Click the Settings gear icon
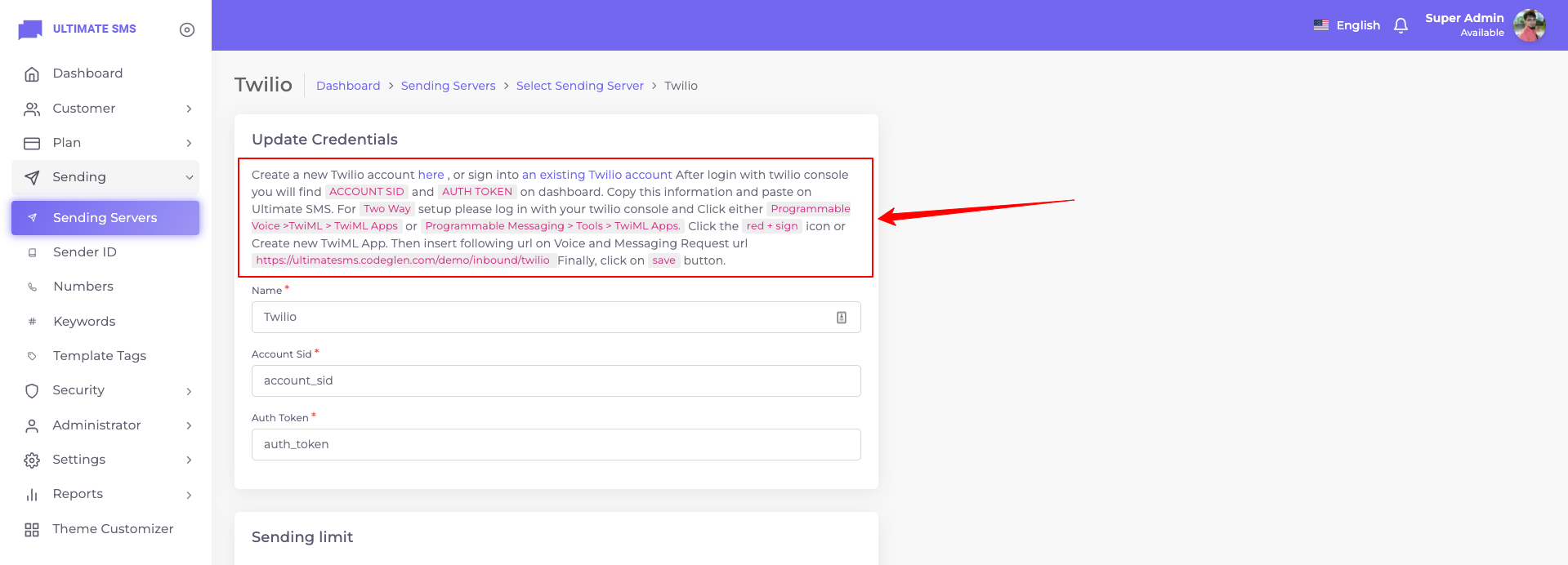 pyautogui.click(x=32, y=460)
